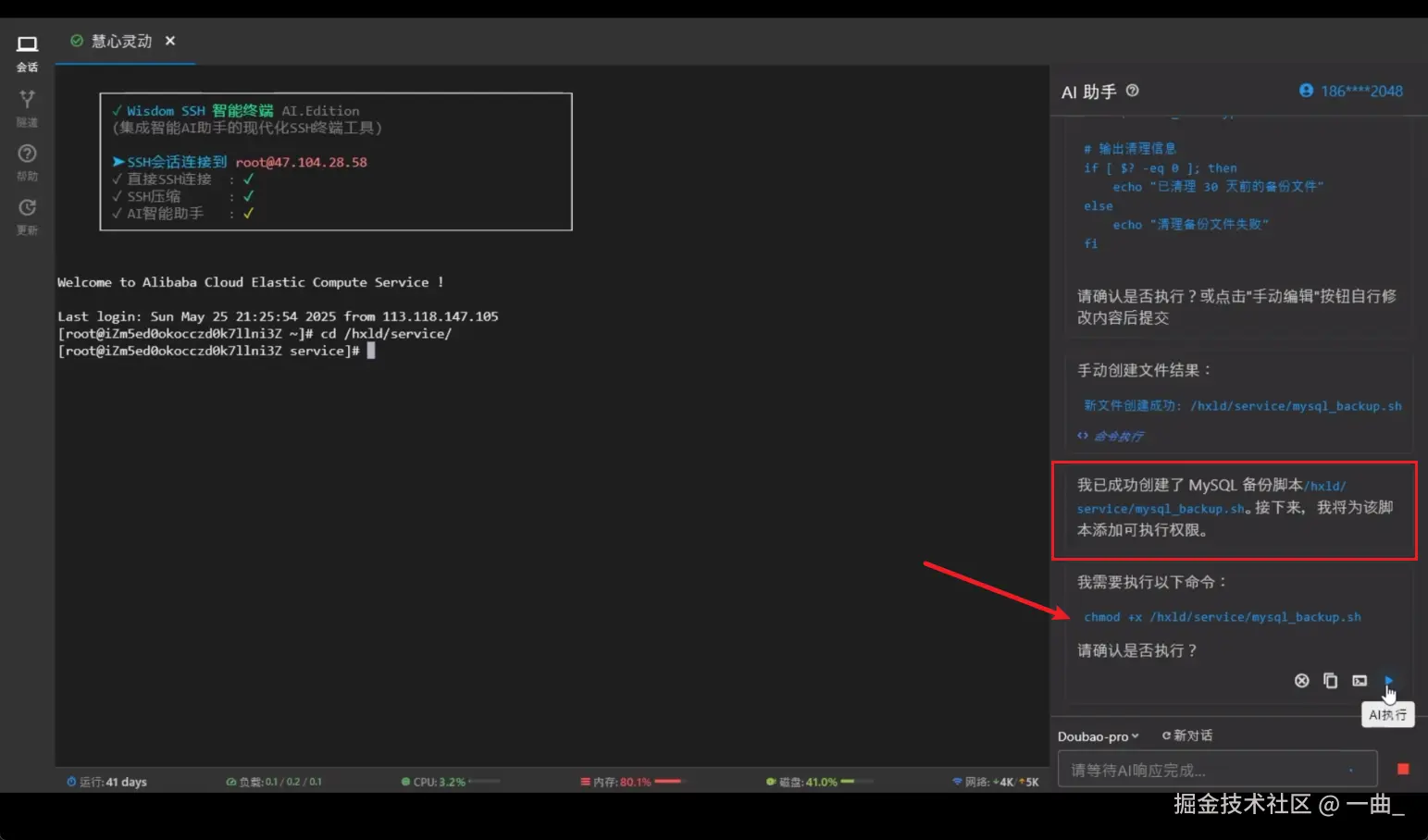Click the 请确认是否执行？ prompt under chmod
The image size is (1428, 840).
click(x=1137, y=650)
